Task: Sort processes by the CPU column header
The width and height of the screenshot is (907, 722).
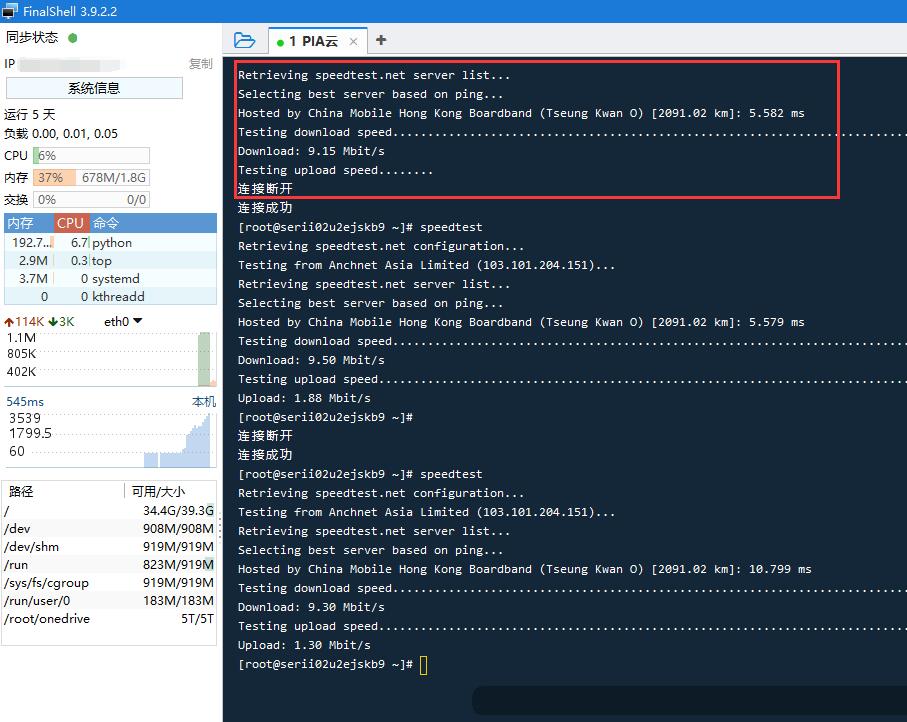Action: (68, 222)
